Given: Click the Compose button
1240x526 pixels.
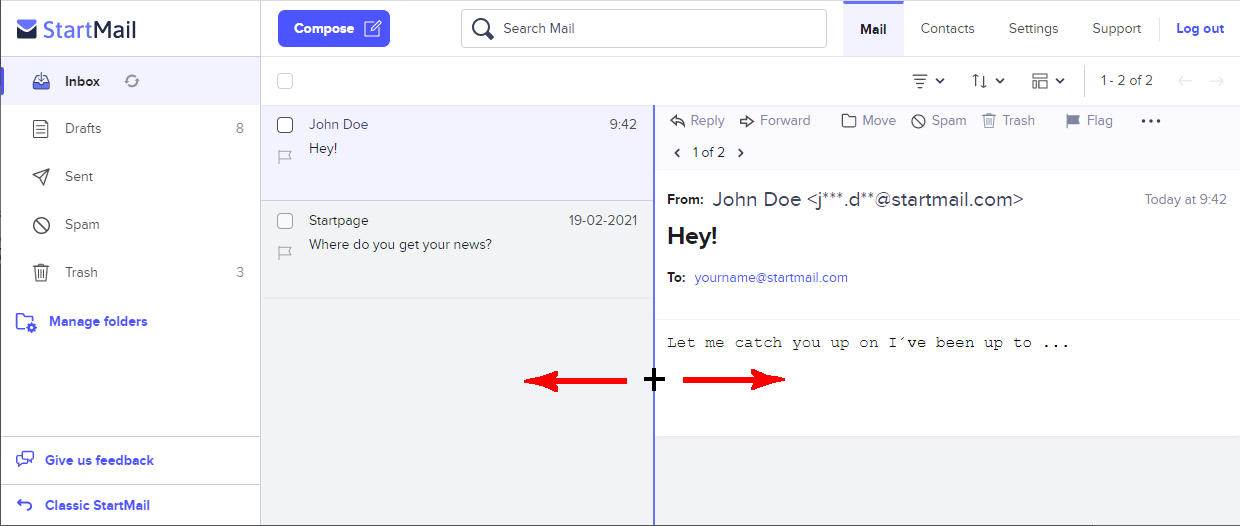Looking at the screenshot, I should pyautogui.click(x=334, y=28).
